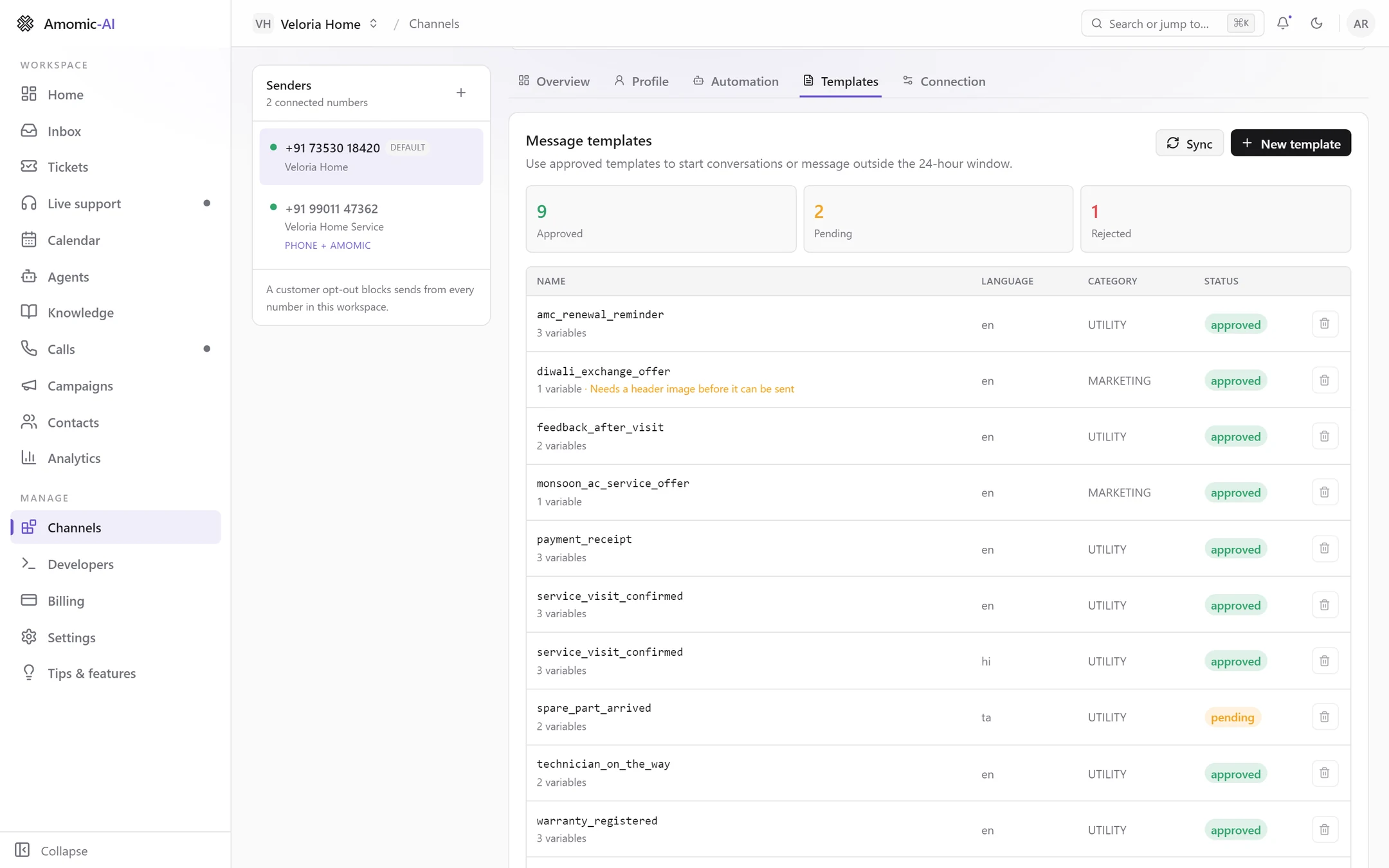Click the notifications bell icon
Image resolution: width=1389 pixels, height=868 pixels.
(x=1283, y=23)
